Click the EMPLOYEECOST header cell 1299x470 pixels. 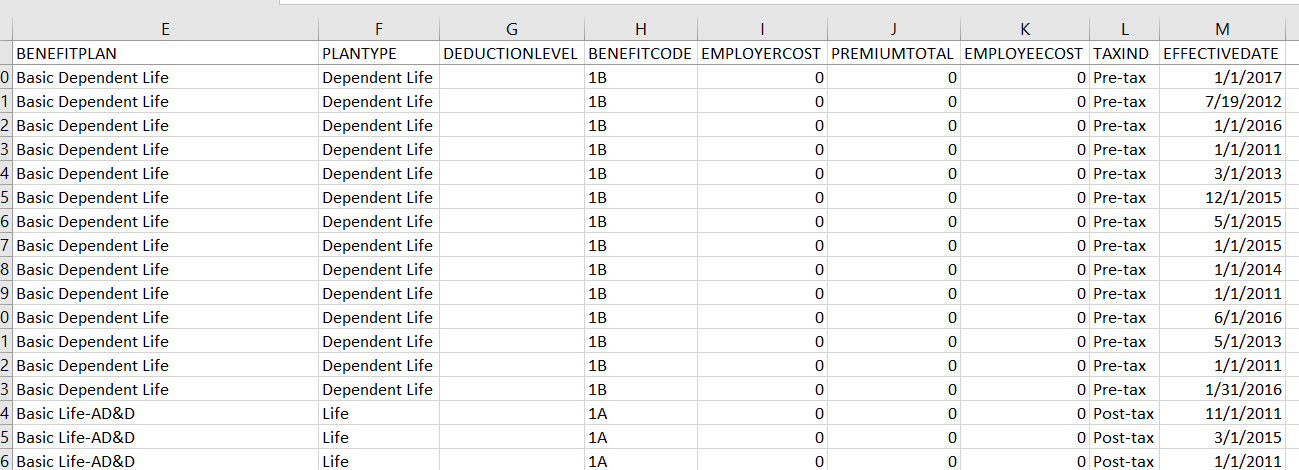1024,53
